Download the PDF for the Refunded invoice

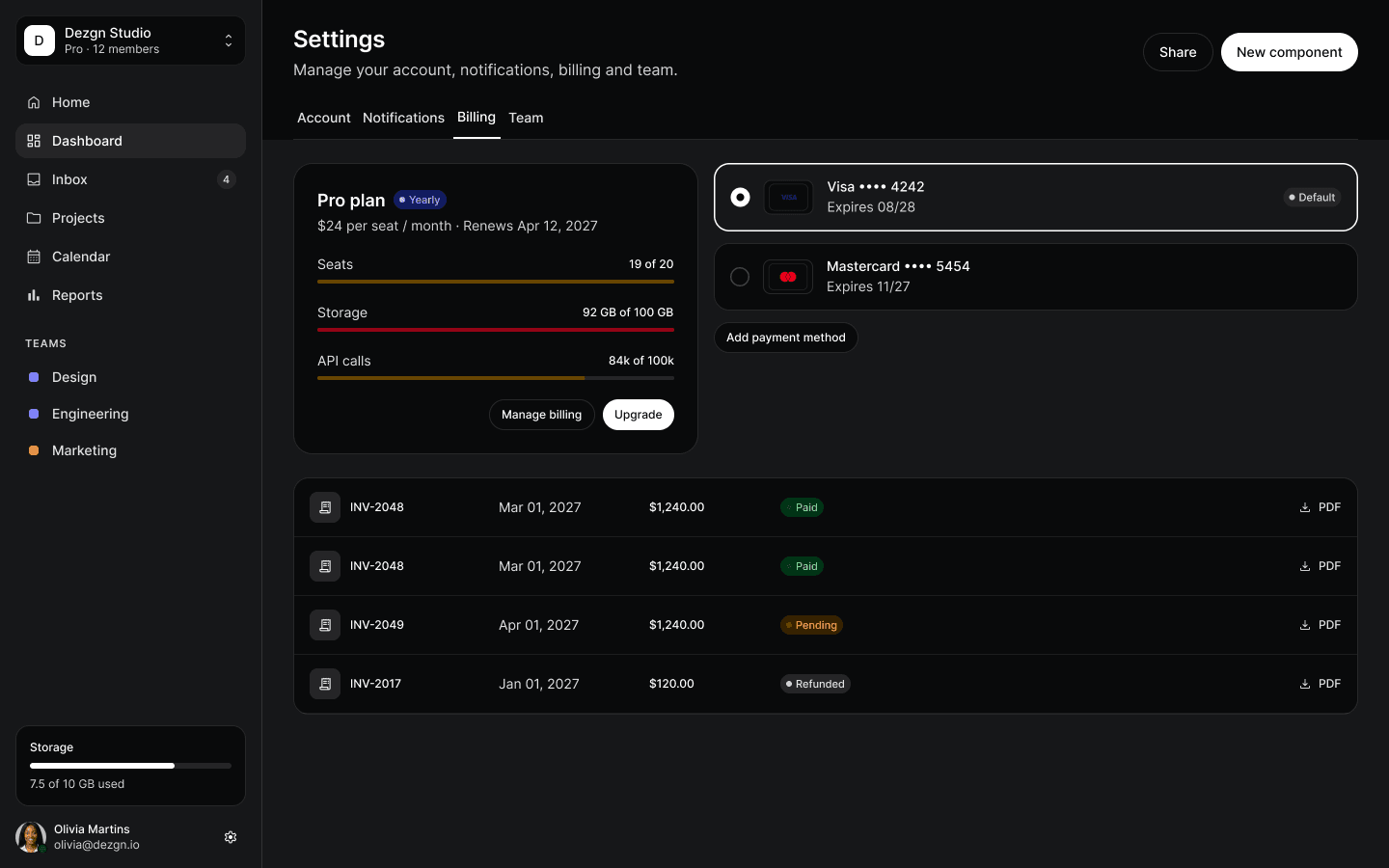click(x=1320, y=684)
